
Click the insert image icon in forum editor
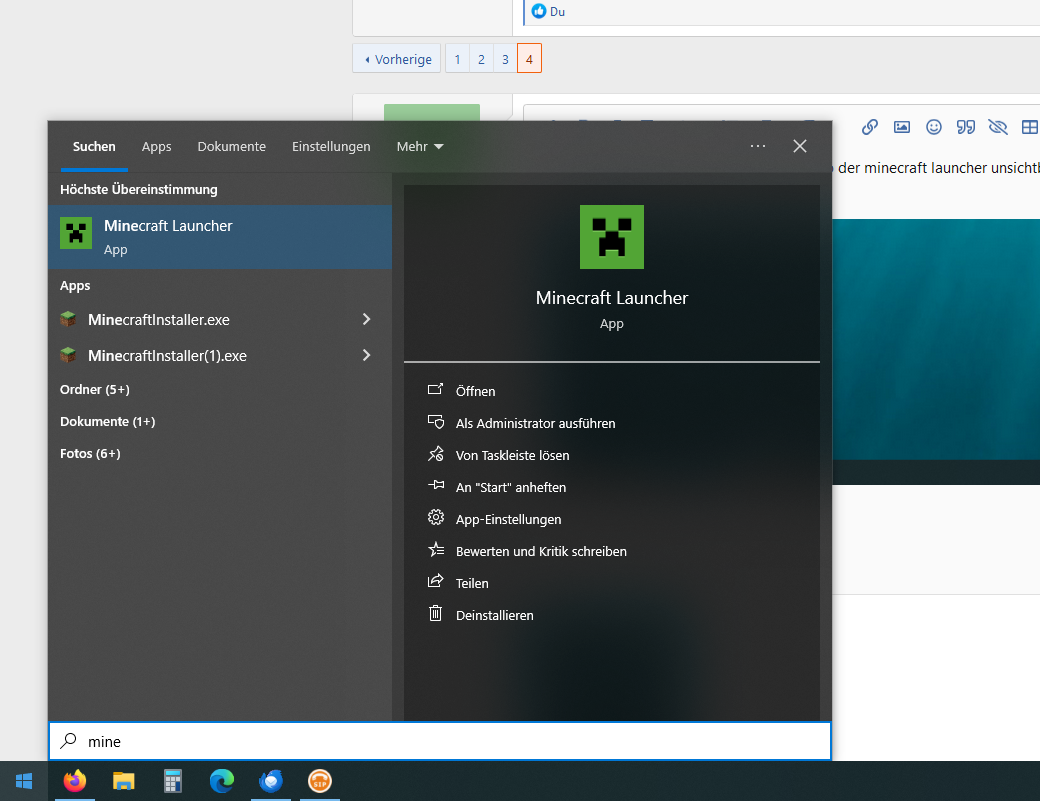pos(901,127)
